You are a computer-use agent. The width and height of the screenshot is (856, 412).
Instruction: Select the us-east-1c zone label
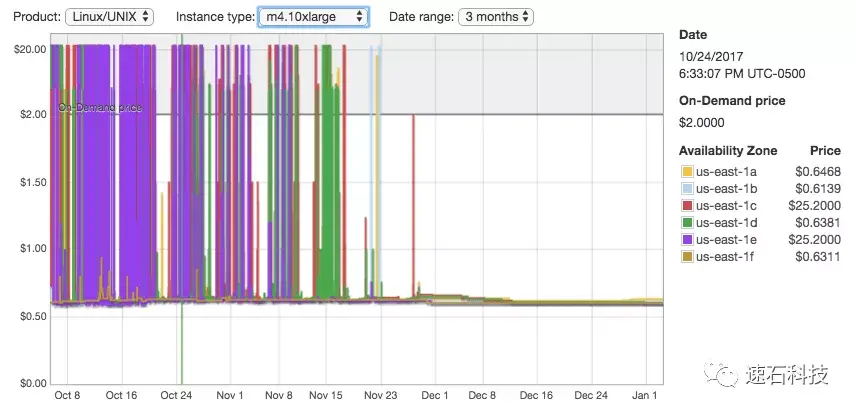coord(726,206)
